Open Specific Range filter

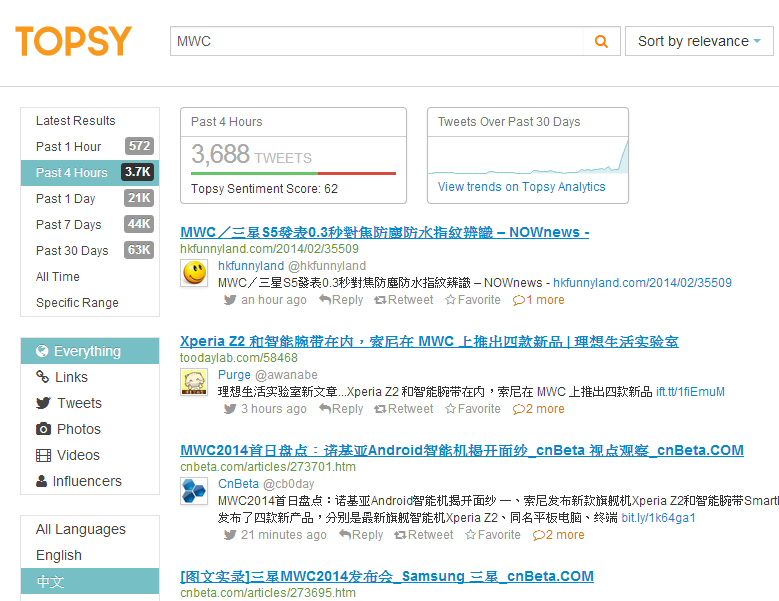tap(90, 302)
